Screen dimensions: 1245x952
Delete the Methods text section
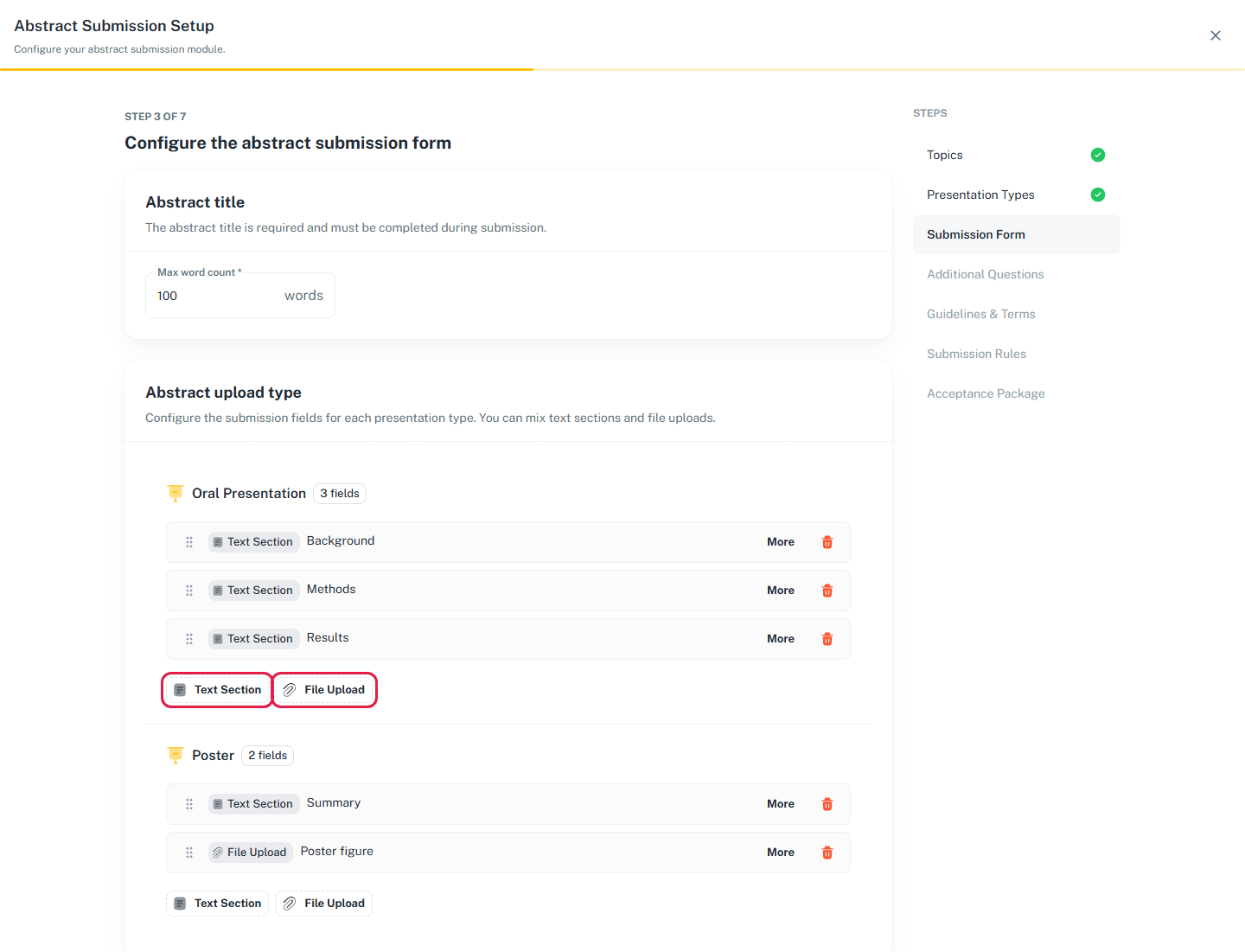click(x=827, y=591)
